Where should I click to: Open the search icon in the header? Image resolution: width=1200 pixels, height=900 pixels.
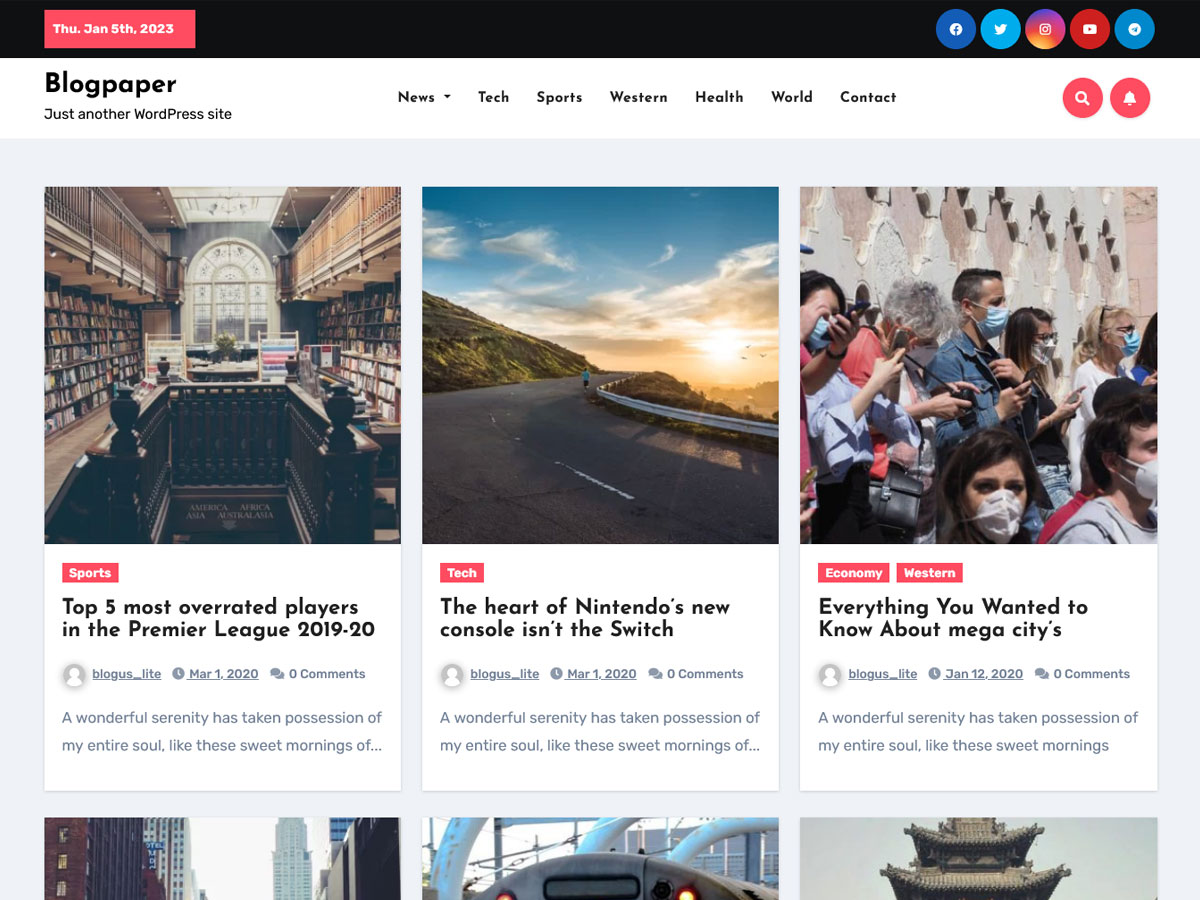coord(1082,97)
